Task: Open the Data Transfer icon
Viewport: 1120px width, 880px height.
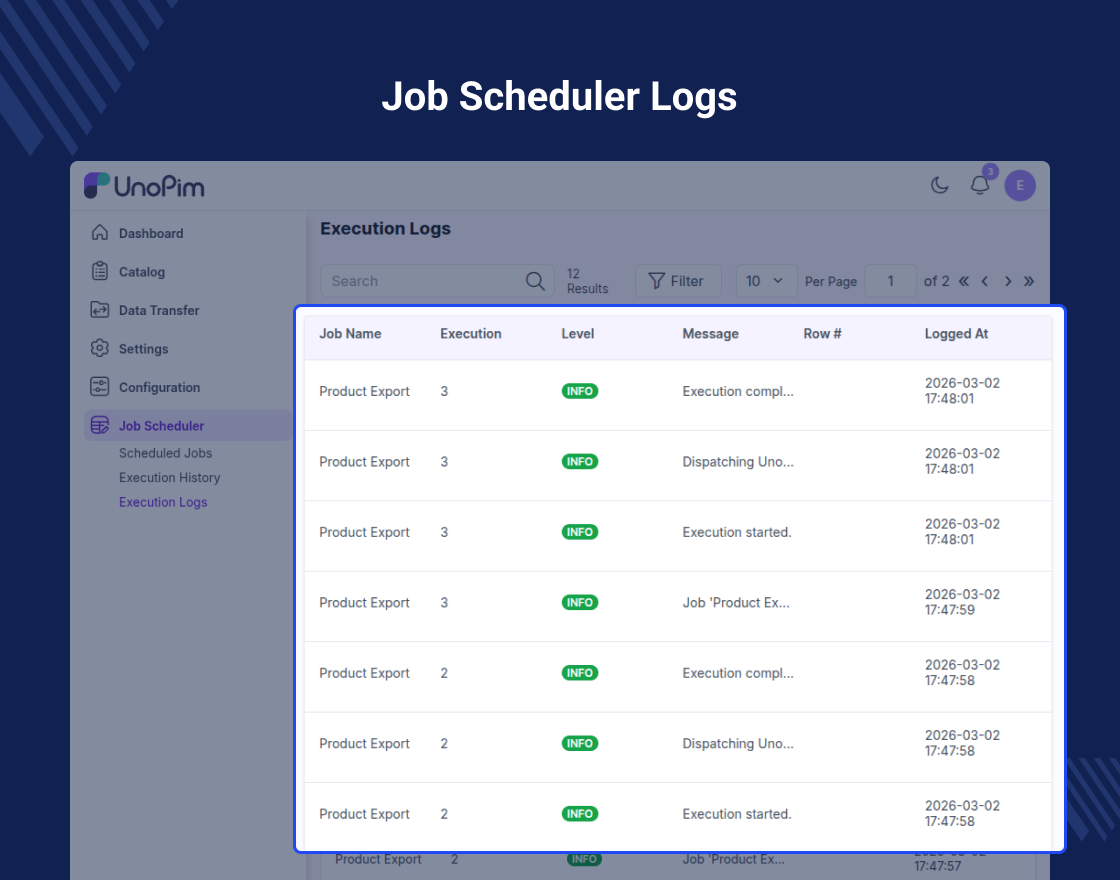Action: pos(99,310)
